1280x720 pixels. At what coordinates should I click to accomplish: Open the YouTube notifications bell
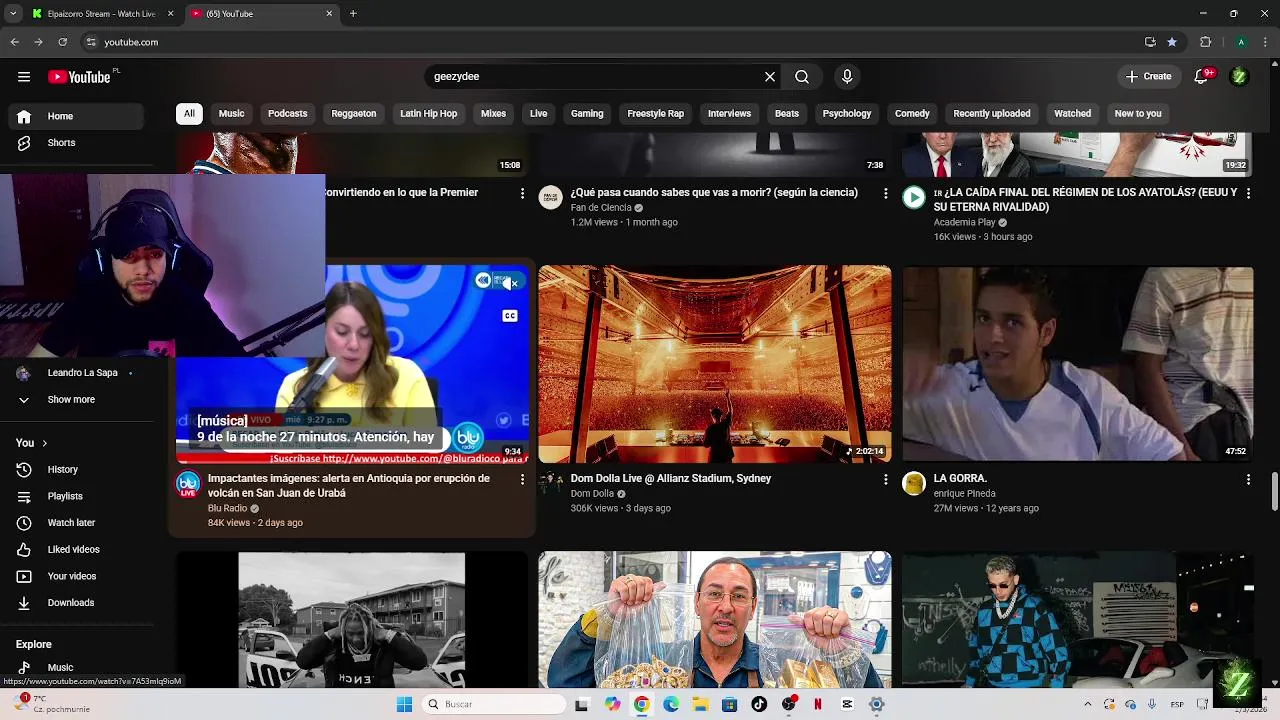tap(1203, 77)
